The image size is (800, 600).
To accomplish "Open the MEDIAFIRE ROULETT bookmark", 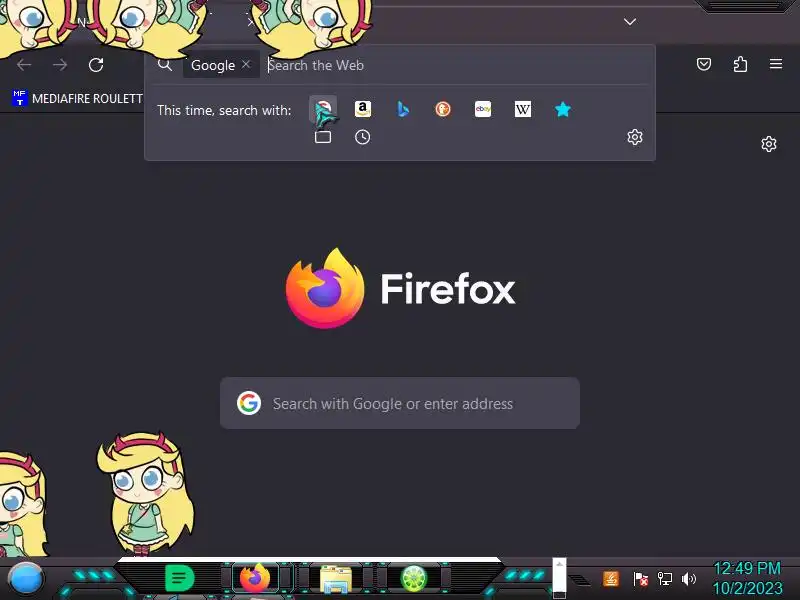I will point(77,98).
